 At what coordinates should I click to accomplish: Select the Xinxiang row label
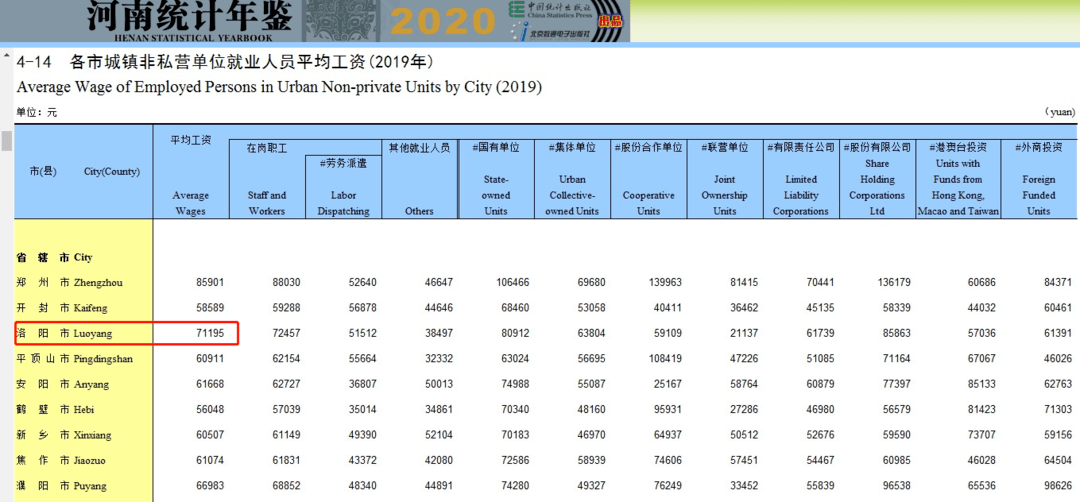(63, 435)
